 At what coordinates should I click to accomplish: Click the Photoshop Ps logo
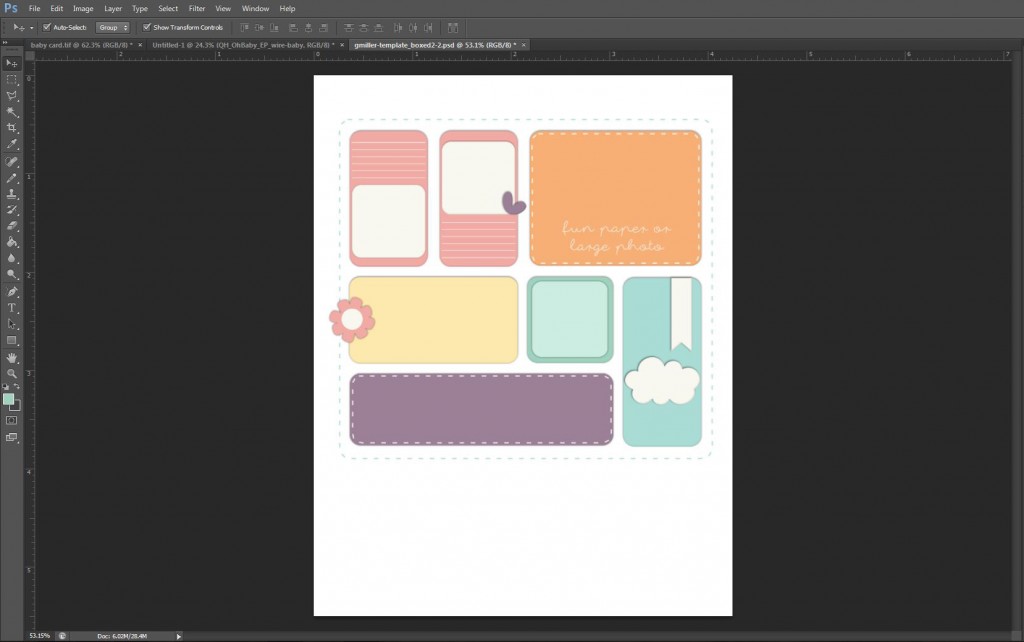tap(10, 8)
